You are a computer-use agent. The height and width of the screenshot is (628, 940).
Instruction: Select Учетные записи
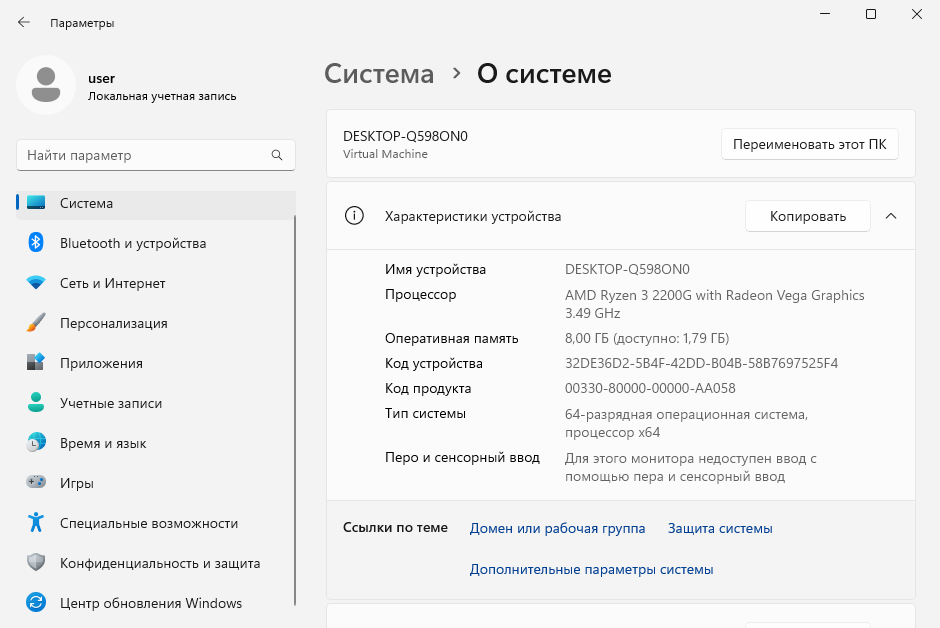156,403
